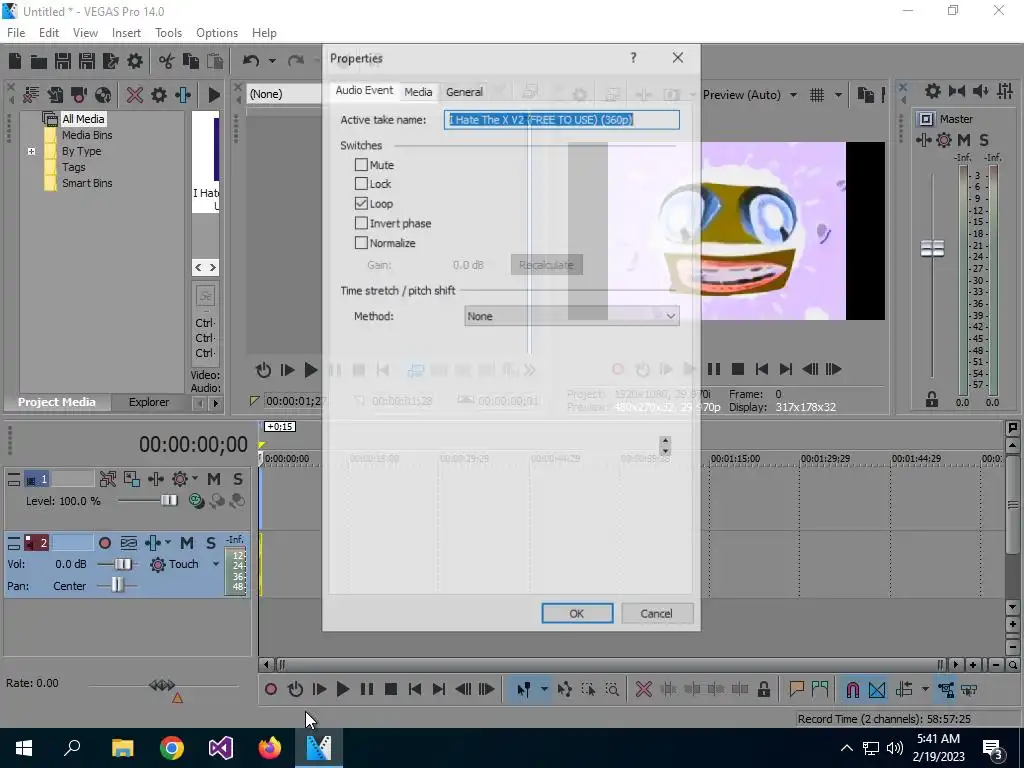Check the Normalize option
1024x768 pixels.
pyautogui.click(x=361, y=242)
